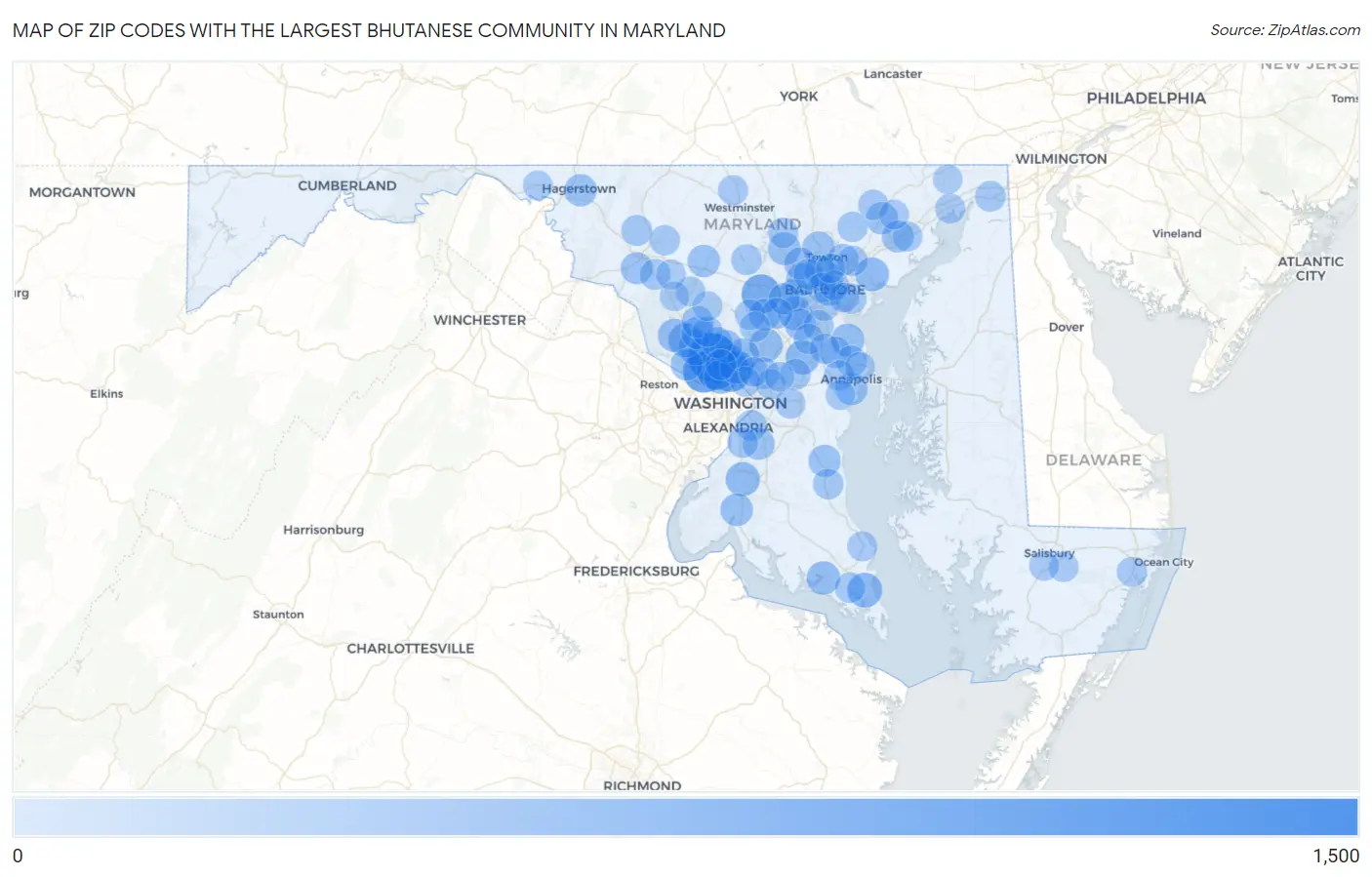Click the Salisbury label
Image resolution: width=1372 pixels, height=877 pixels.
pyautogui.click(x=1049, y=553)
